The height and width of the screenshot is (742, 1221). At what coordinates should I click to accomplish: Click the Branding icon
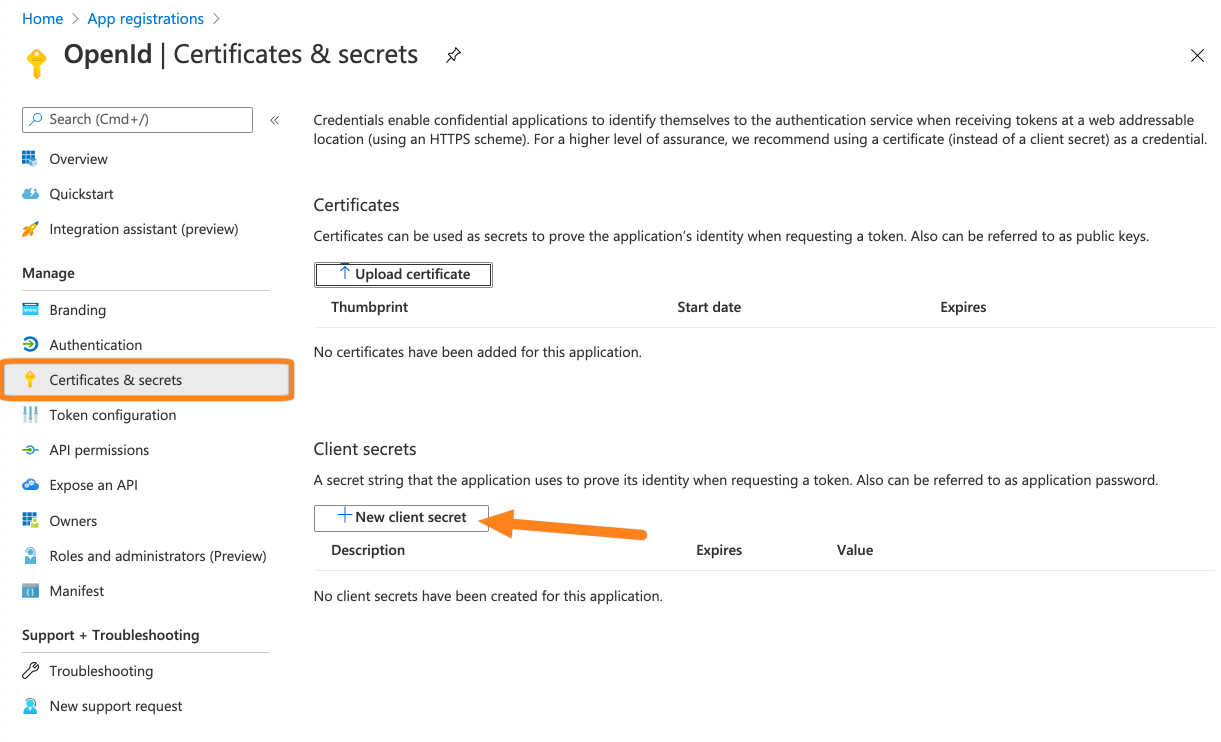[30, 310]
